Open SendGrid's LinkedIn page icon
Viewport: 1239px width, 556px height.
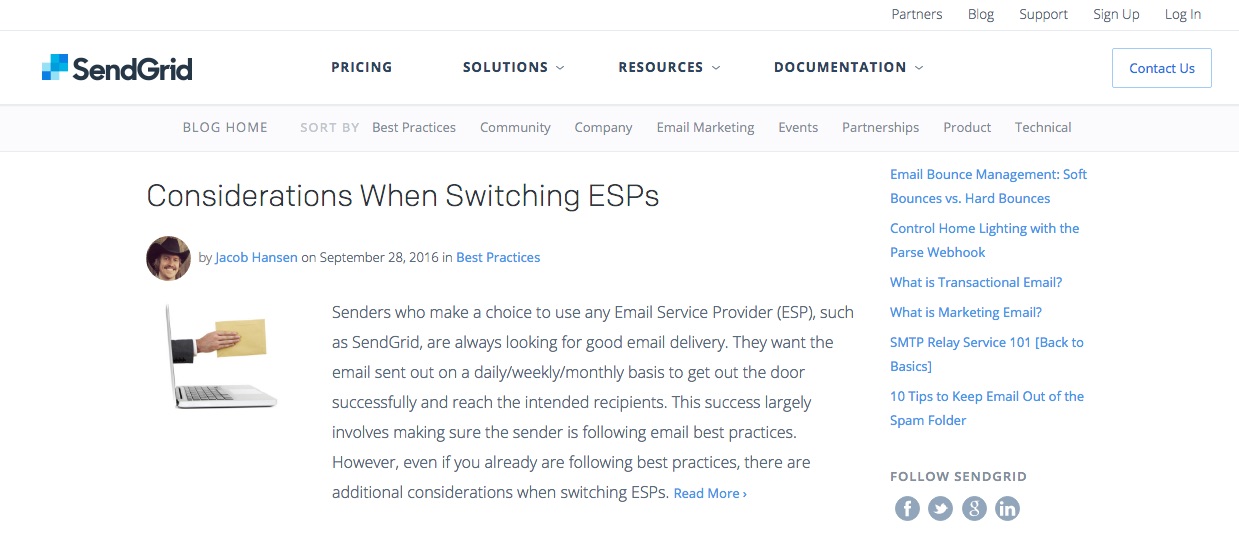(1007, 509)
